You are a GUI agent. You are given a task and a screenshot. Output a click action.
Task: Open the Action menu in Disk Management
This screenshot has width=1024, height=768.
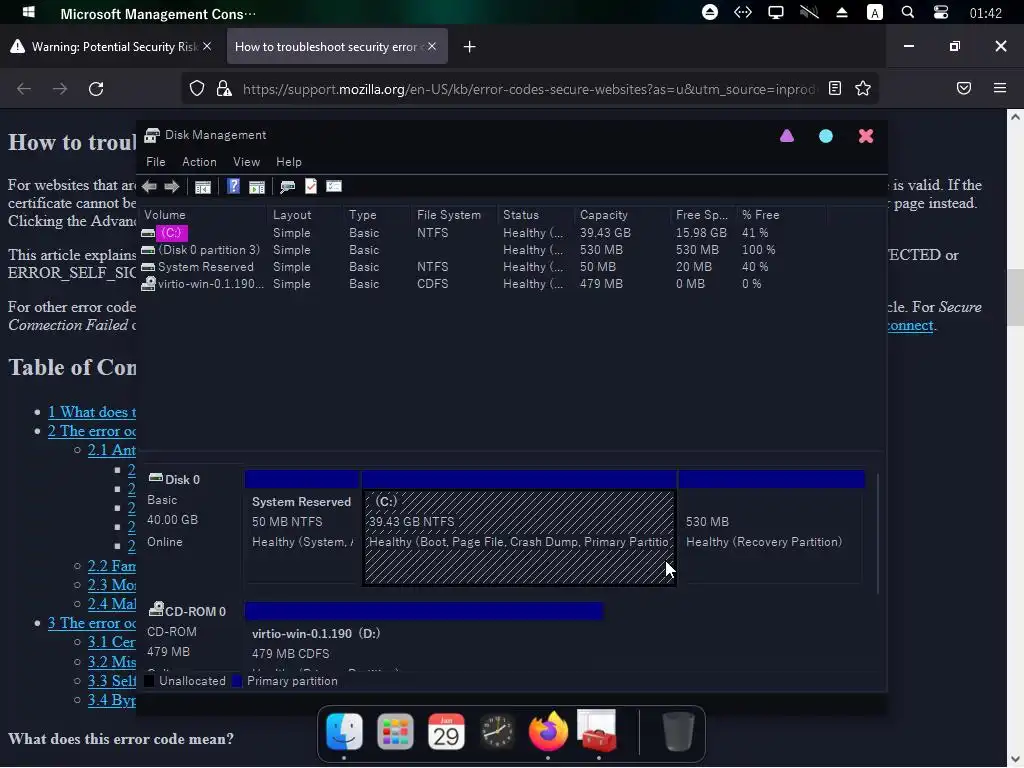pos(199,162)
